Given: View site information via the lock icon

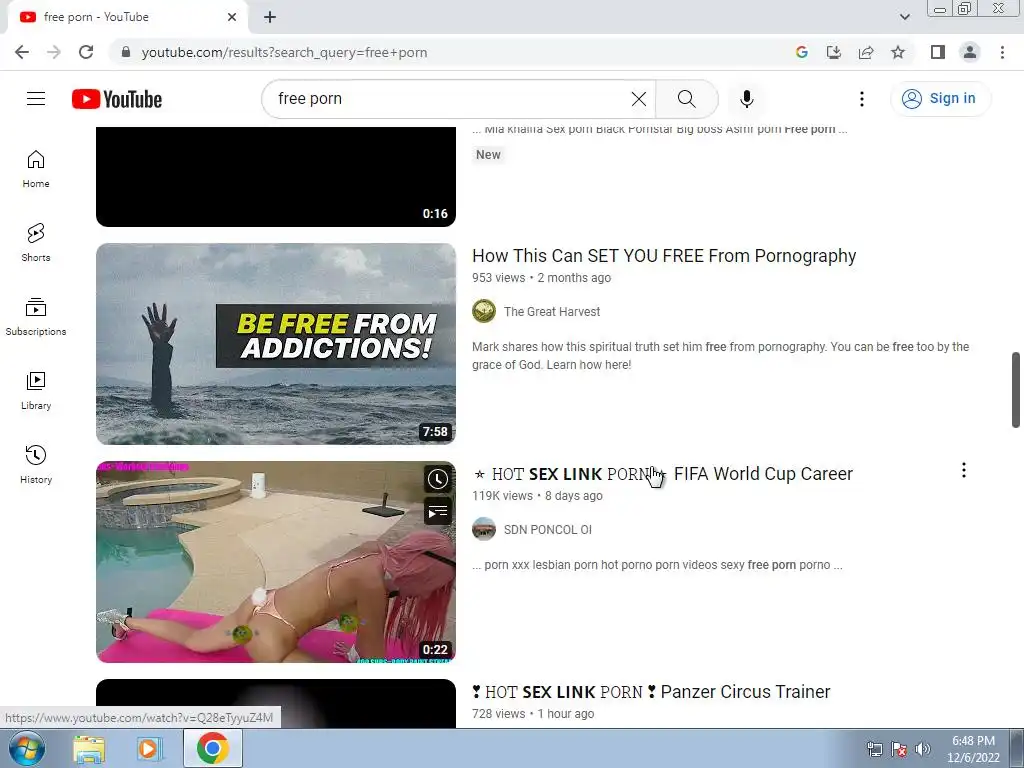Looking at the screenshot, I should tap(126, 52).
